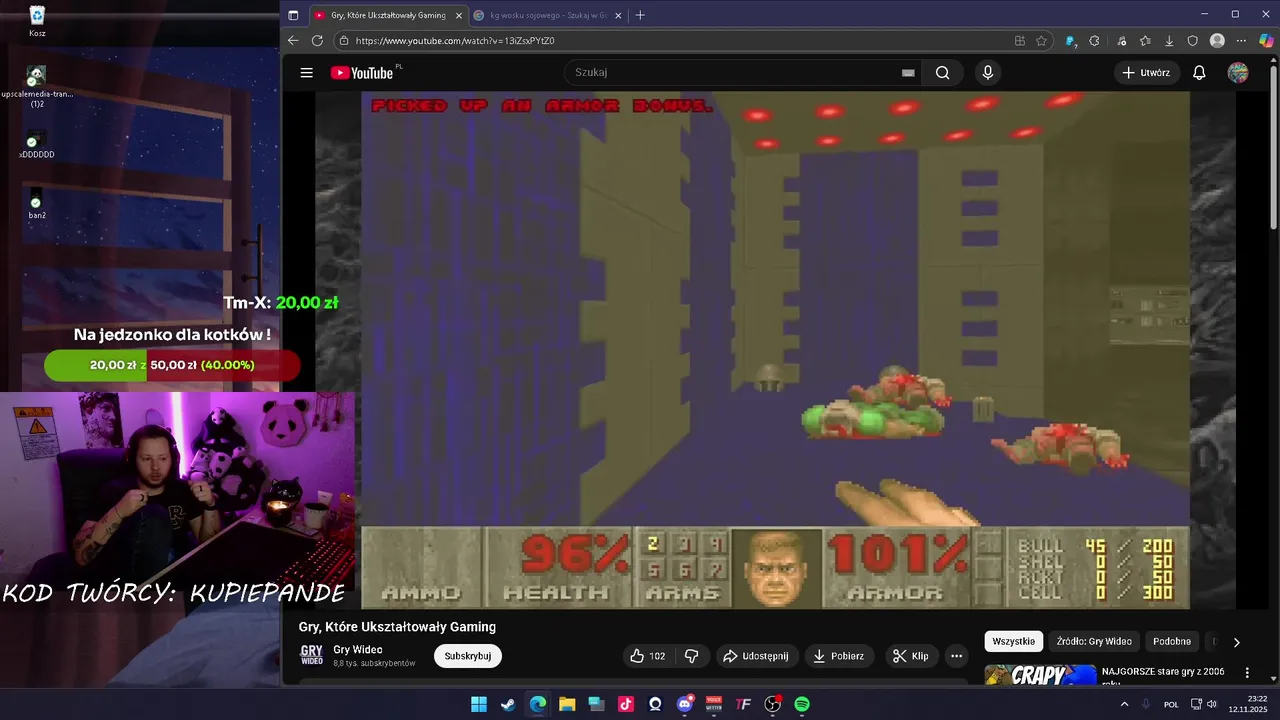Close the Gry, Które Ukształtowały Gaming tab
The height and width of the screenshot is (720, 1280).
click(x=459, y=15)
